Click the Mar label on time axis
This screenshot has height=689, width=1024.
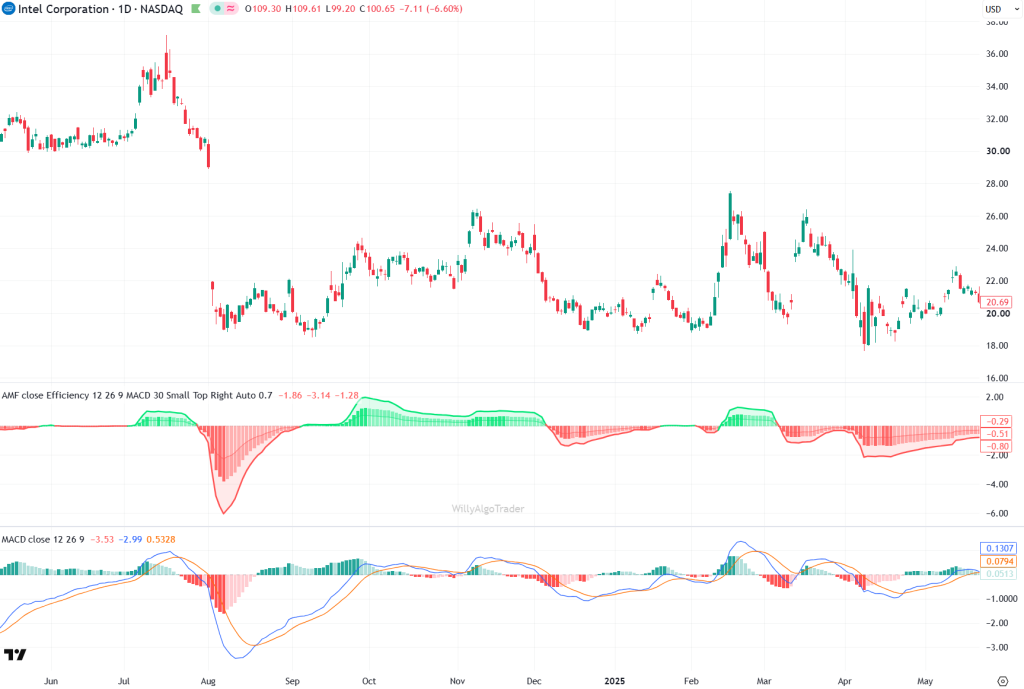point(764,681)
